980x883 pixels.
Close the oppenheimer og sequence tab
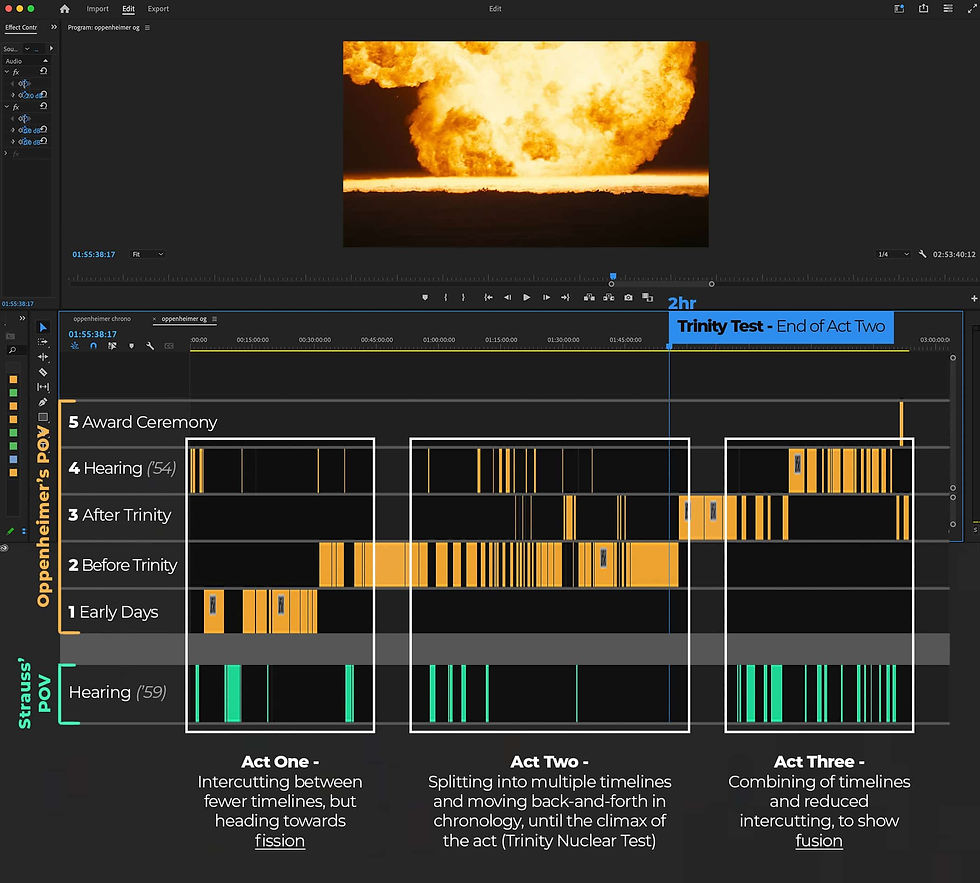pos(155,319)
